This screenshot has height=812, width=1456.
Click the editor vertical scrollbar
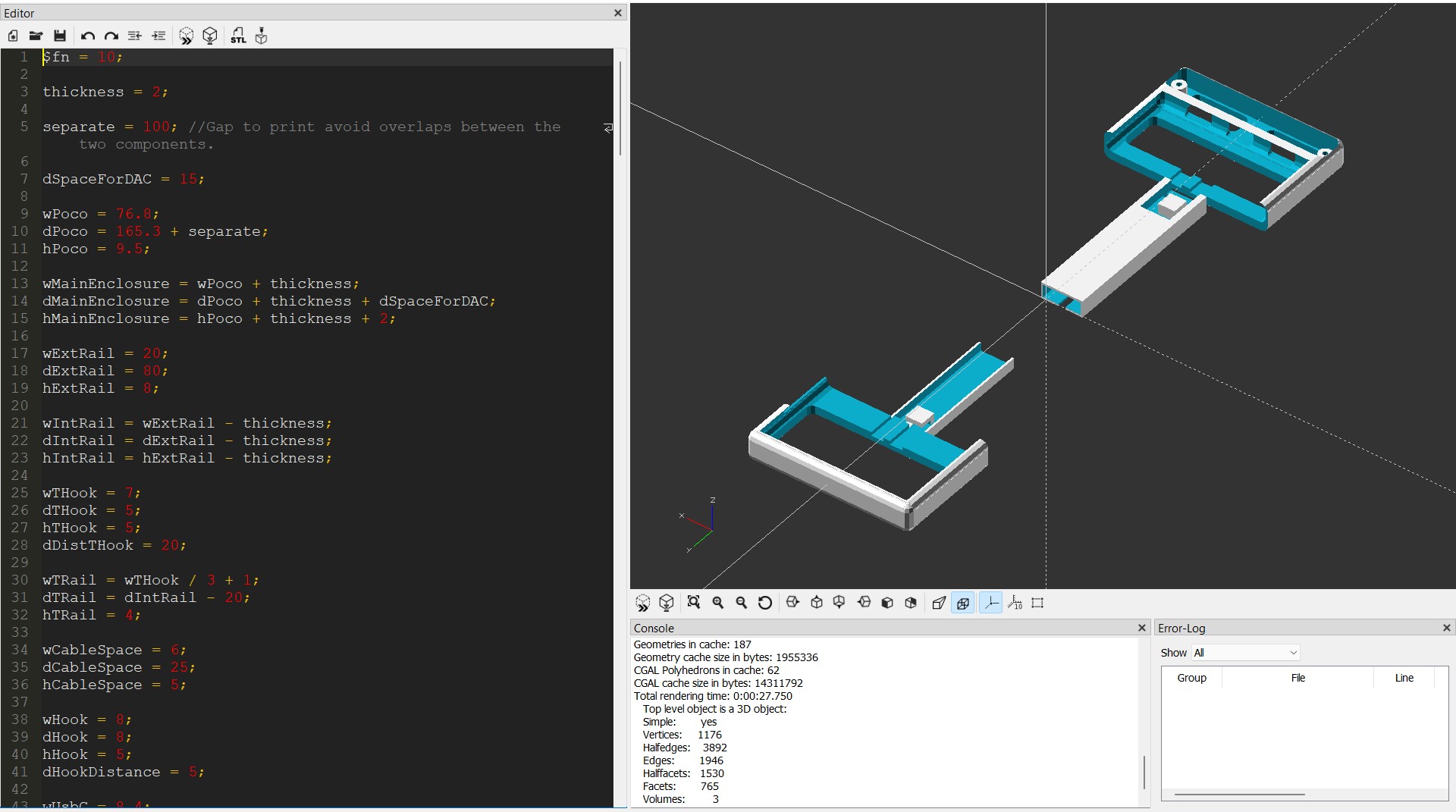tap(620, 108)
